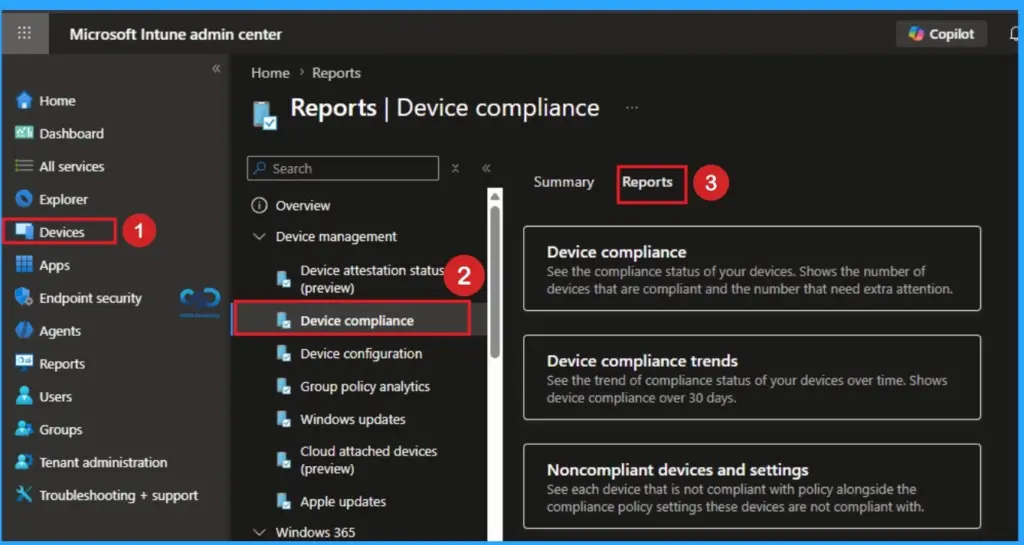Clear the search with the X icon
1024x545 pixels.
point(455,168)
